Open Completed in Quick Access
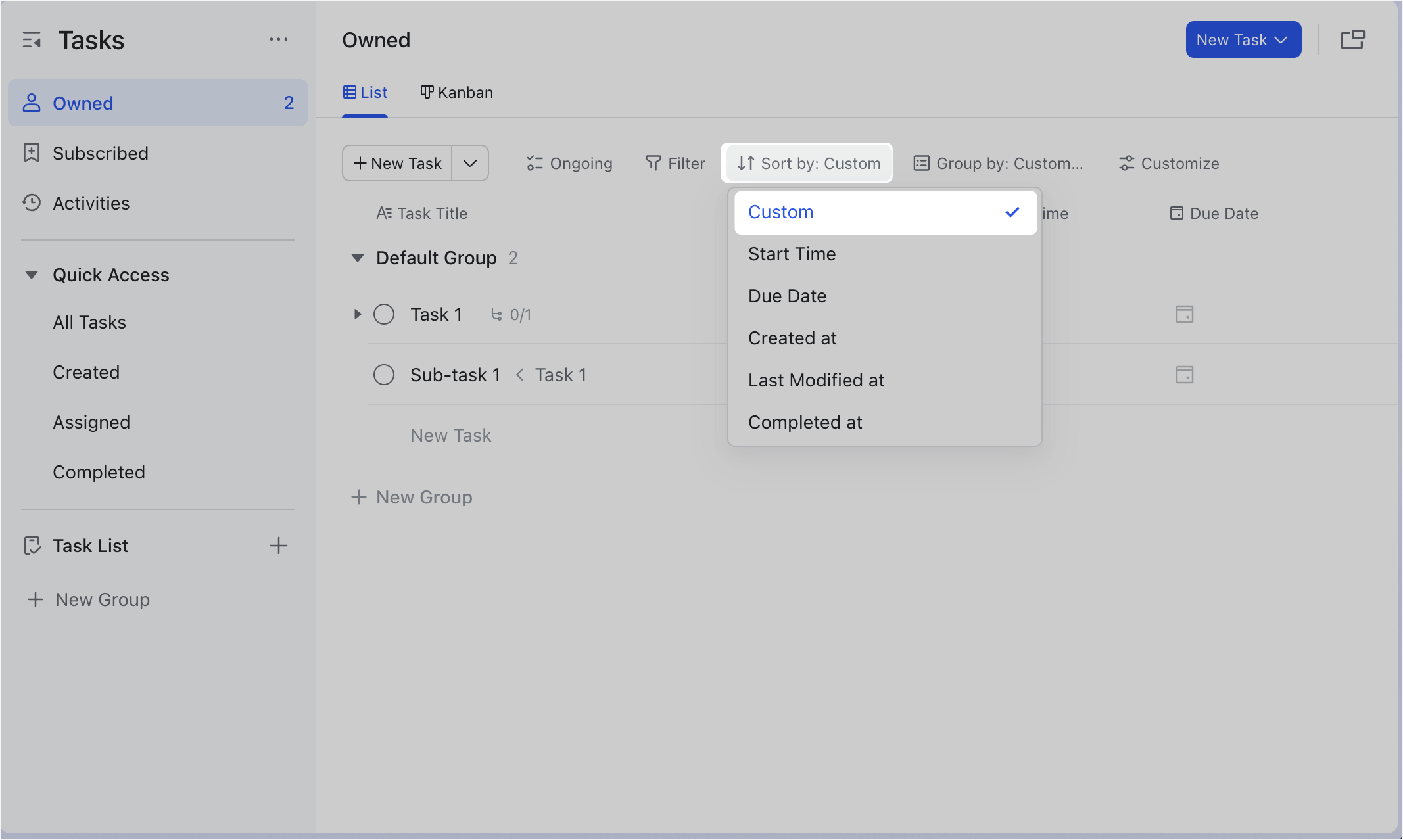Image resolution: width=1403 pixels, height=840 pixels. pyautogui.click(x=99, y=472)
